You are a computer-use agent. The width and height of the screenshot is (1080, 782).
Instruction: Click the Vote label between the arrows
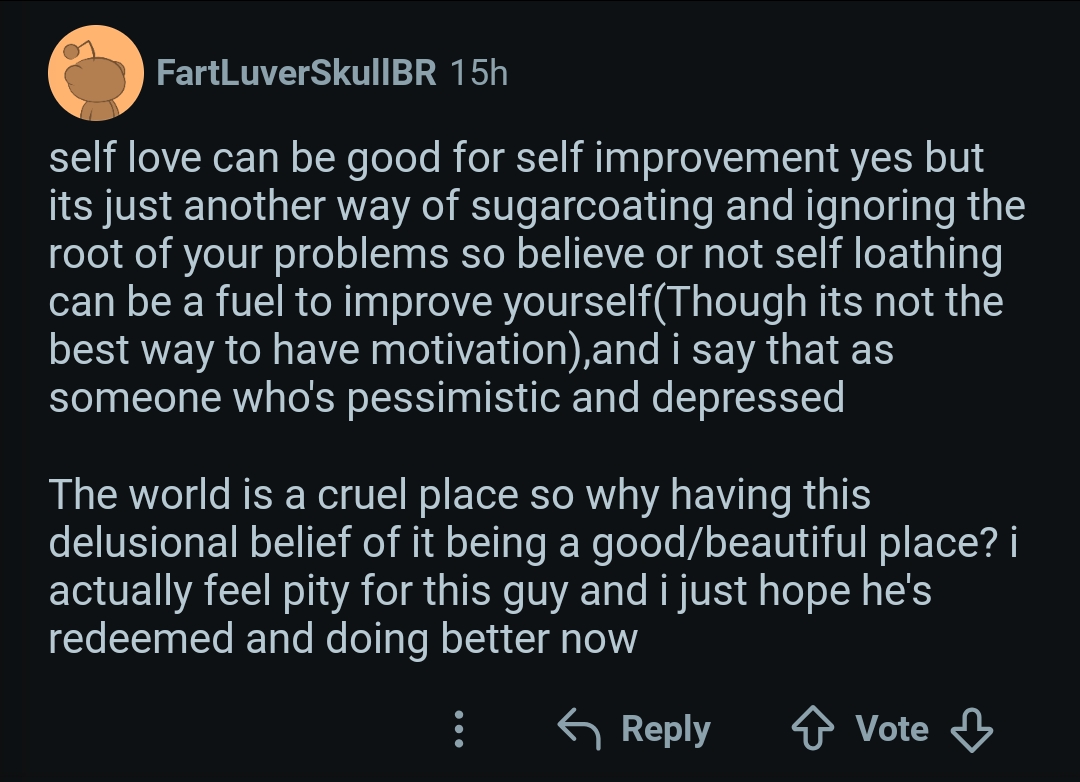tap(892, 729)
